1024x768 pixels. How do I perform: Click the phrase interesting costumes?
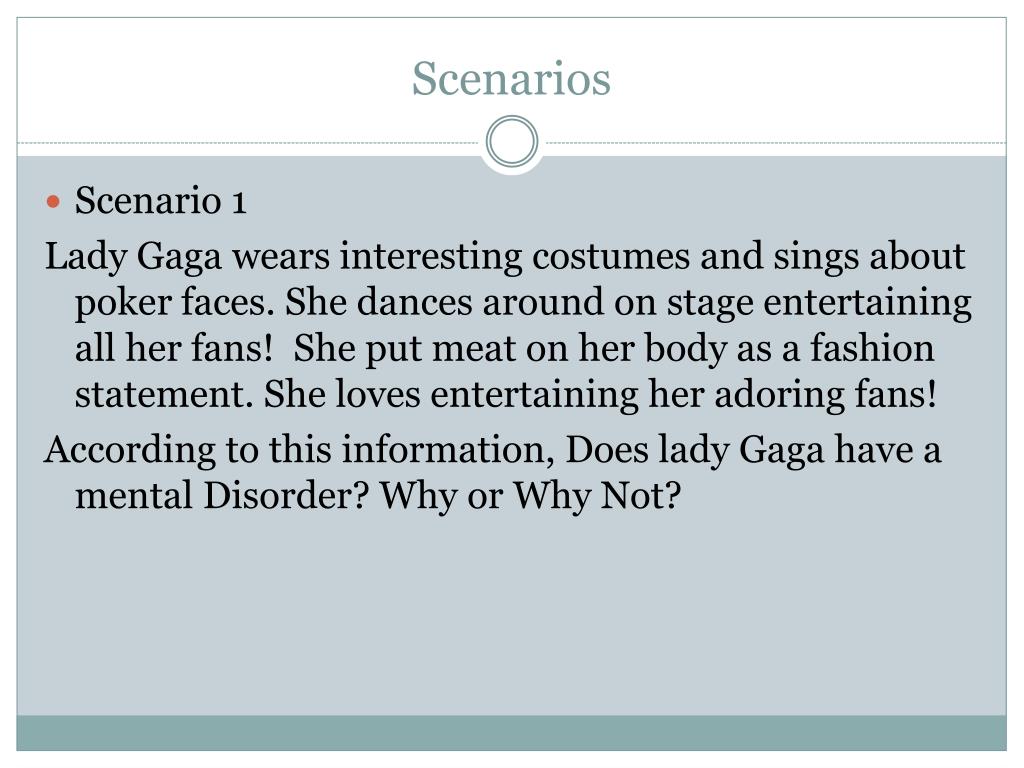point(515,256)
